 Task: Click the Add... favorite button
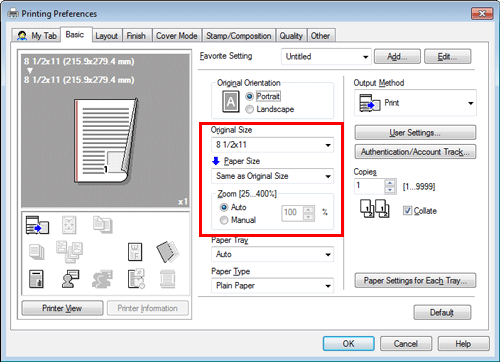(397, 56)
